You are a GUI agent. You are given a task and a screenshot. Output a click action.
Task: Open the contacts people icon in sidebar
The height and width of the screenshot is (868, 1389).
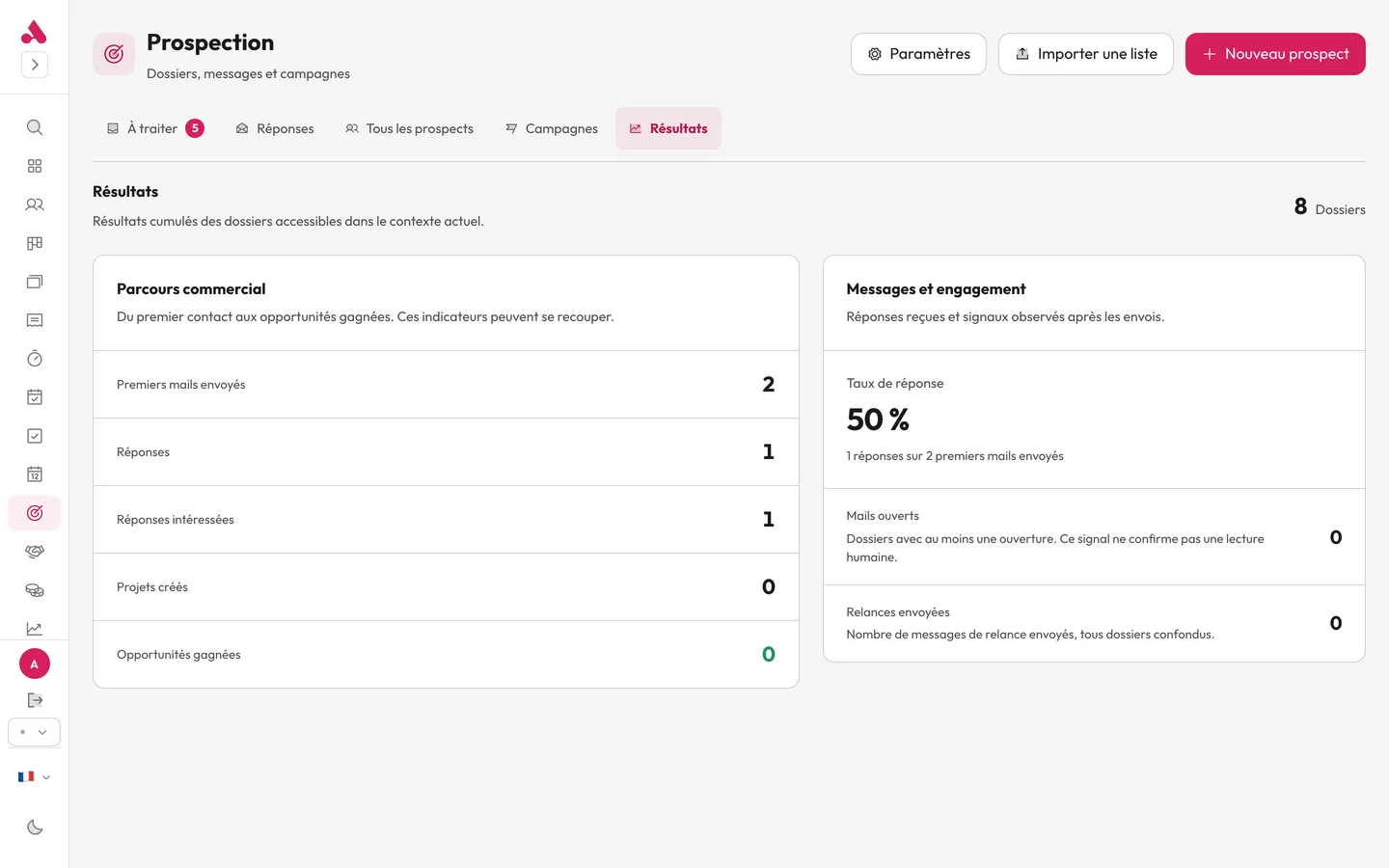click(x=35, y=204)
